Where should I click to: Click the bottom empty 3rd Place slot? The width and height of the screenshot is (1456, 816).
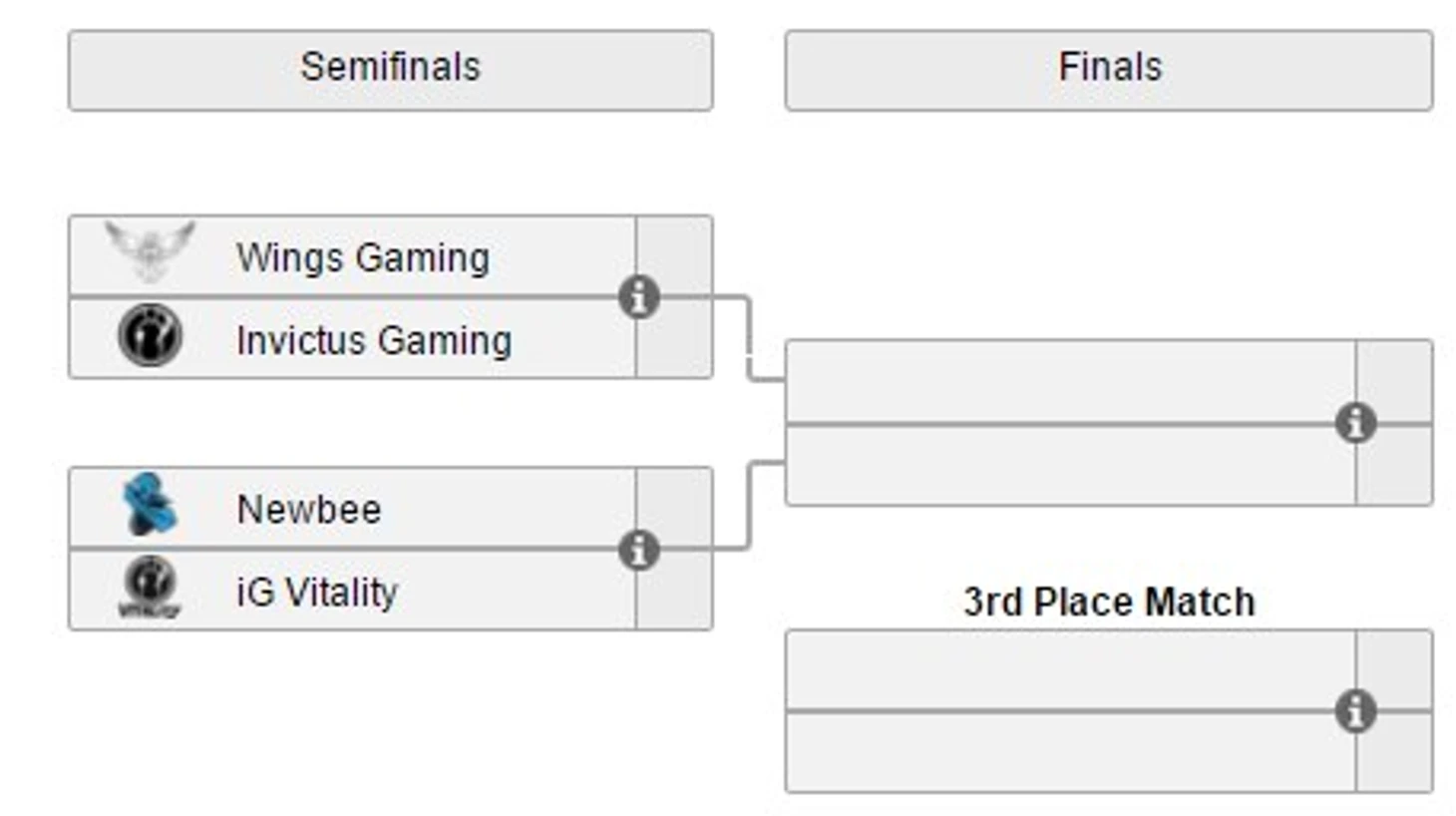click(x=1069, y=752)
